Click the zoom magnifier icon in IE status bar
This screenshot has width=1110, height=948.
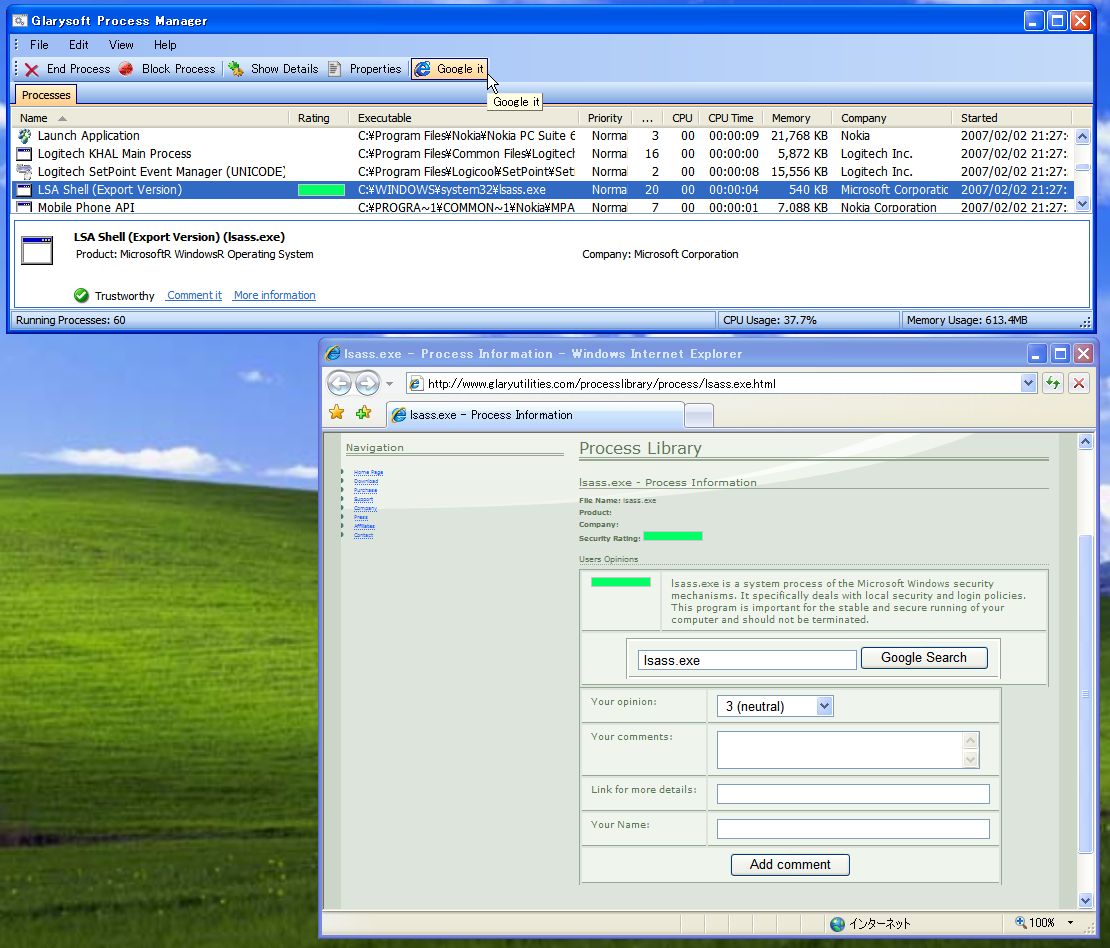point(1020,923)
